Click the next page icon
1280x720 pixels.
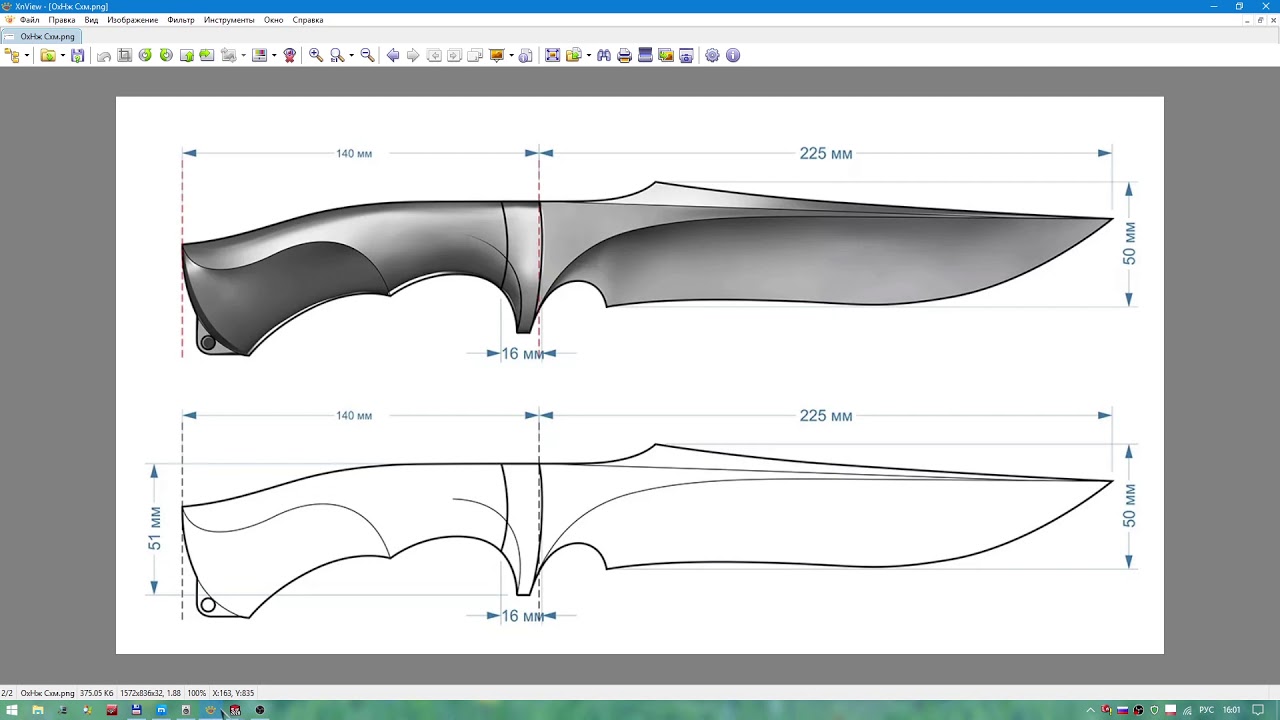coord(454,56)
